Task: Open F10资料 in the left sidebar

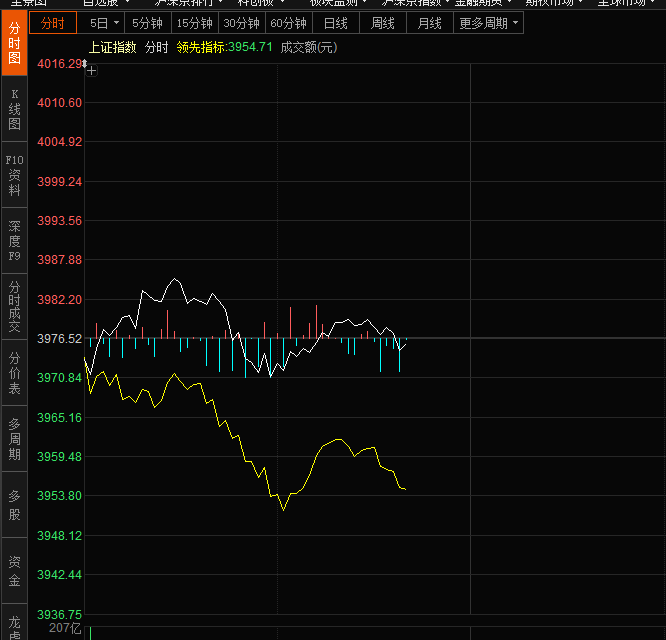Action: [x=14, y=174]
